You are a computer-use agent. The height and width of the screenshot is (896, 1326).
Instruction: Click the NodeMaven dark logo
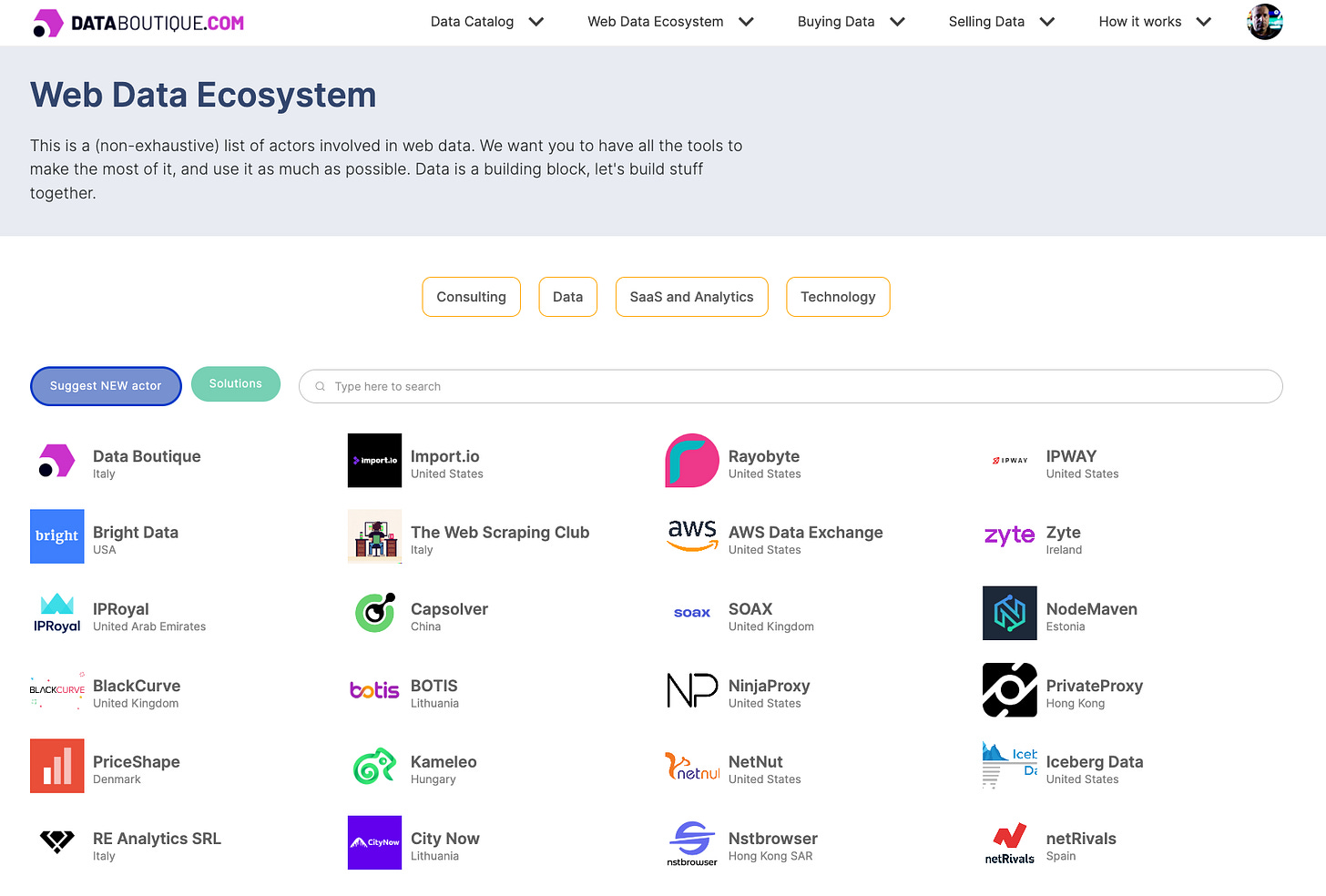1009,613
